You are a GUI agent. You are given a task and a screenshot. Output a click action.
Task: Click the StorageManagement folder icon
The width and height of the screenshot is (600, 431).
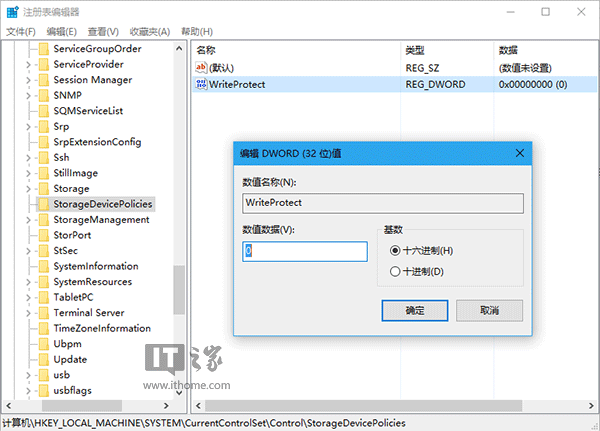tap(44, 220)
